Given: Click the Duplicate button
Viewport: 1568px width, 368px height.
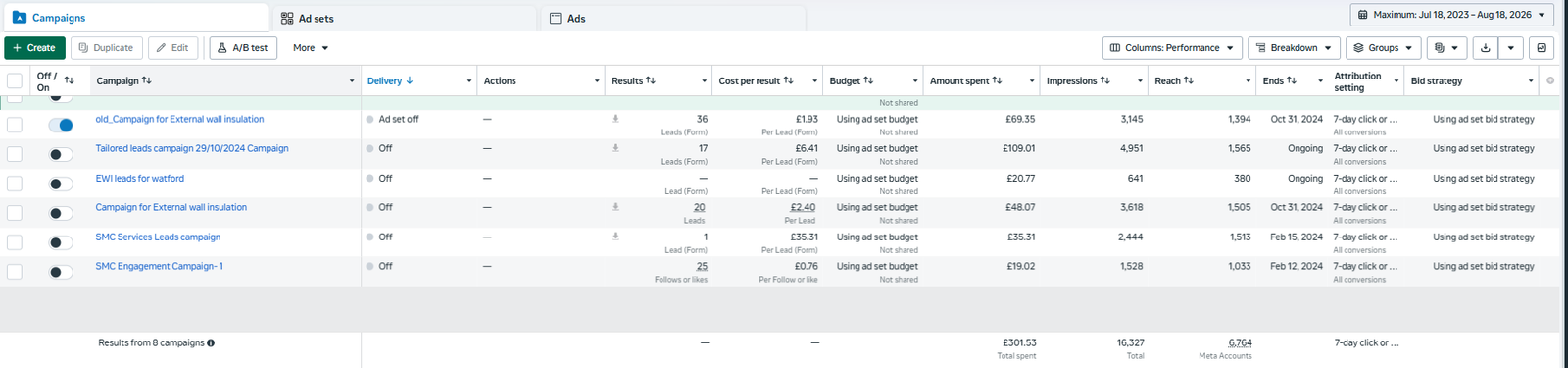Looking at the screenshot, I should pos(106,47).
